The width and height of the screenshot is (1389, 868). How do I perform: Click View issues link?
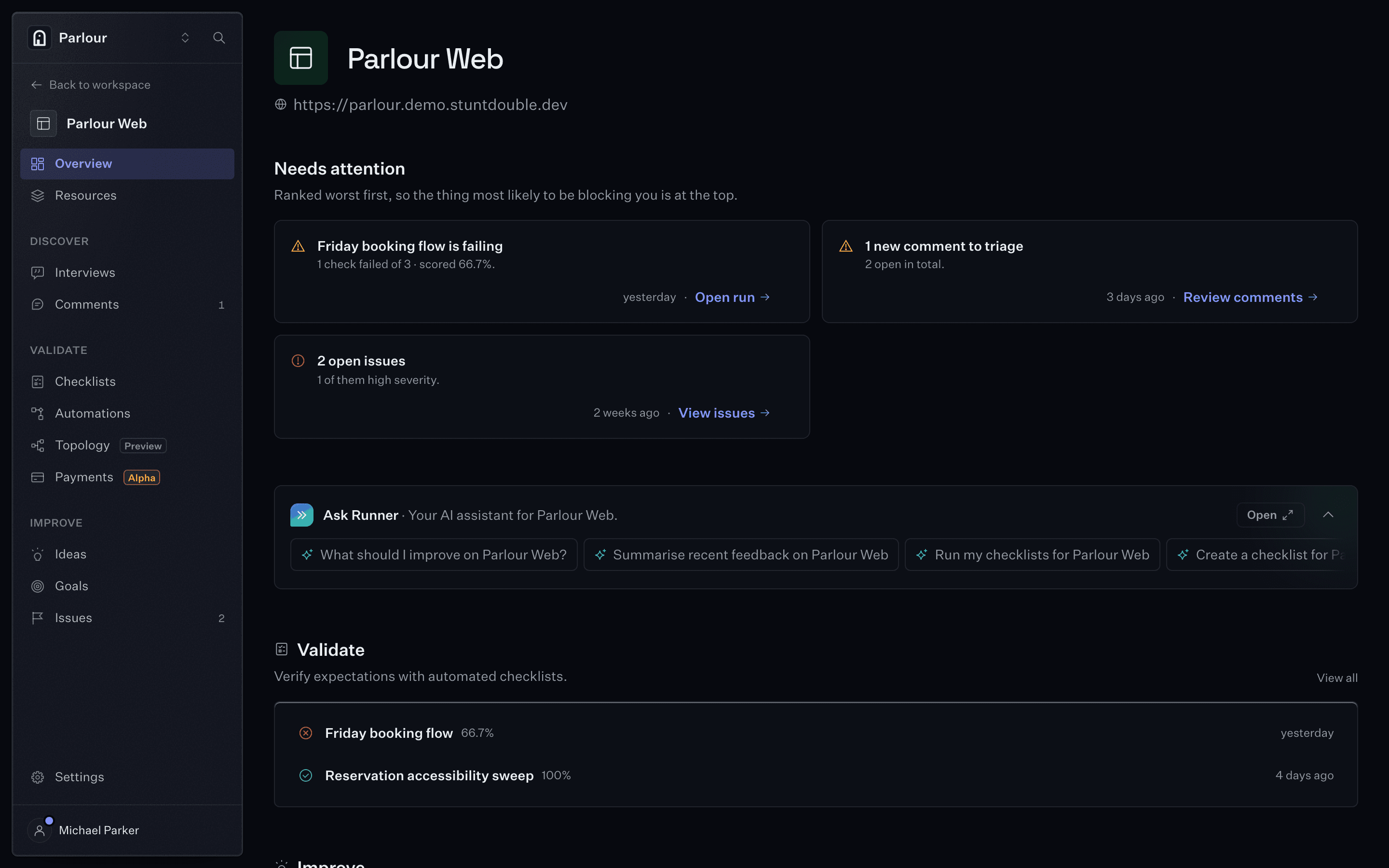pos(724,413)
